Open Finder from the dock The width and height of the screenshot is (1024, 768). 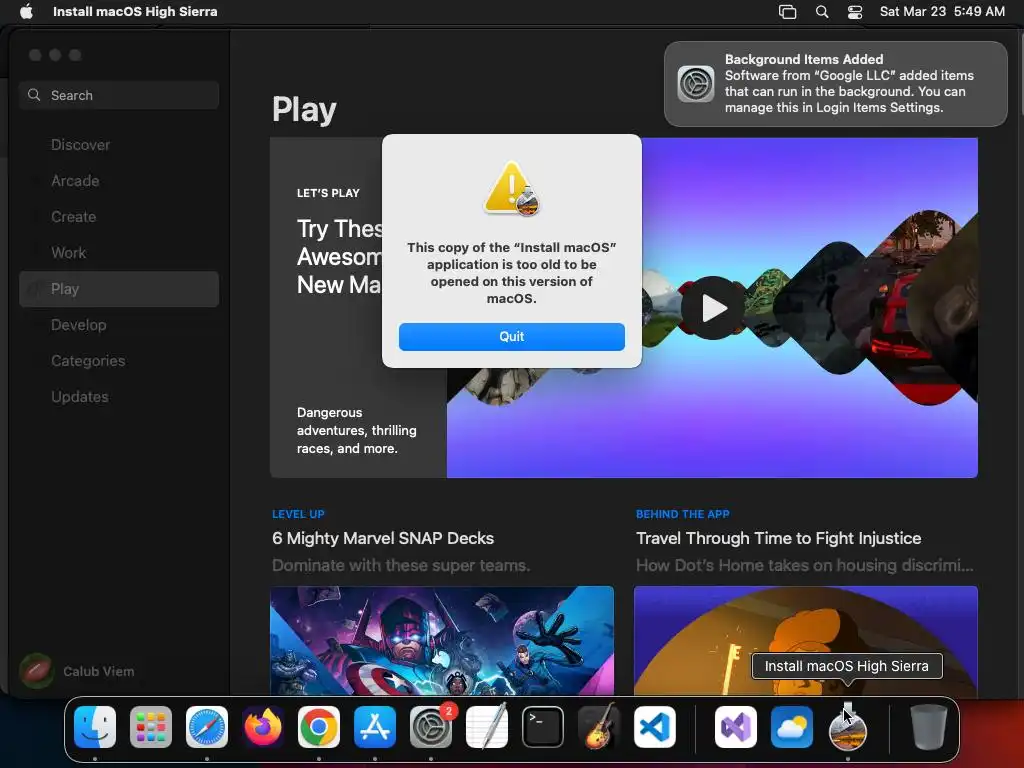[95, 727]
